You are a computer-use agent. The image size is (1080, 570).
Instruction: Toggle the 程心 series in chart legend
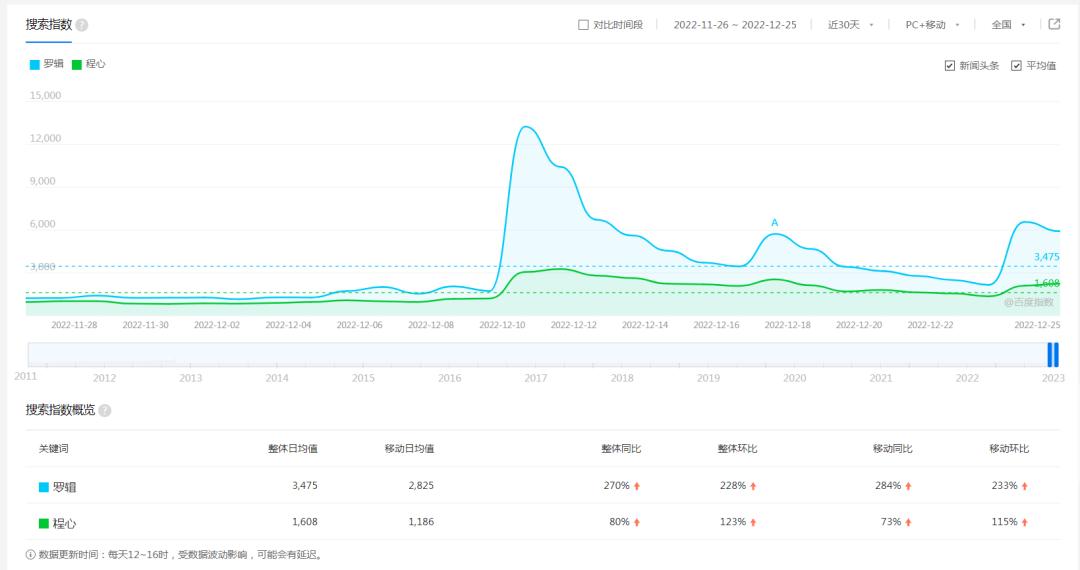pyautogui.click(x=89, y=64)
